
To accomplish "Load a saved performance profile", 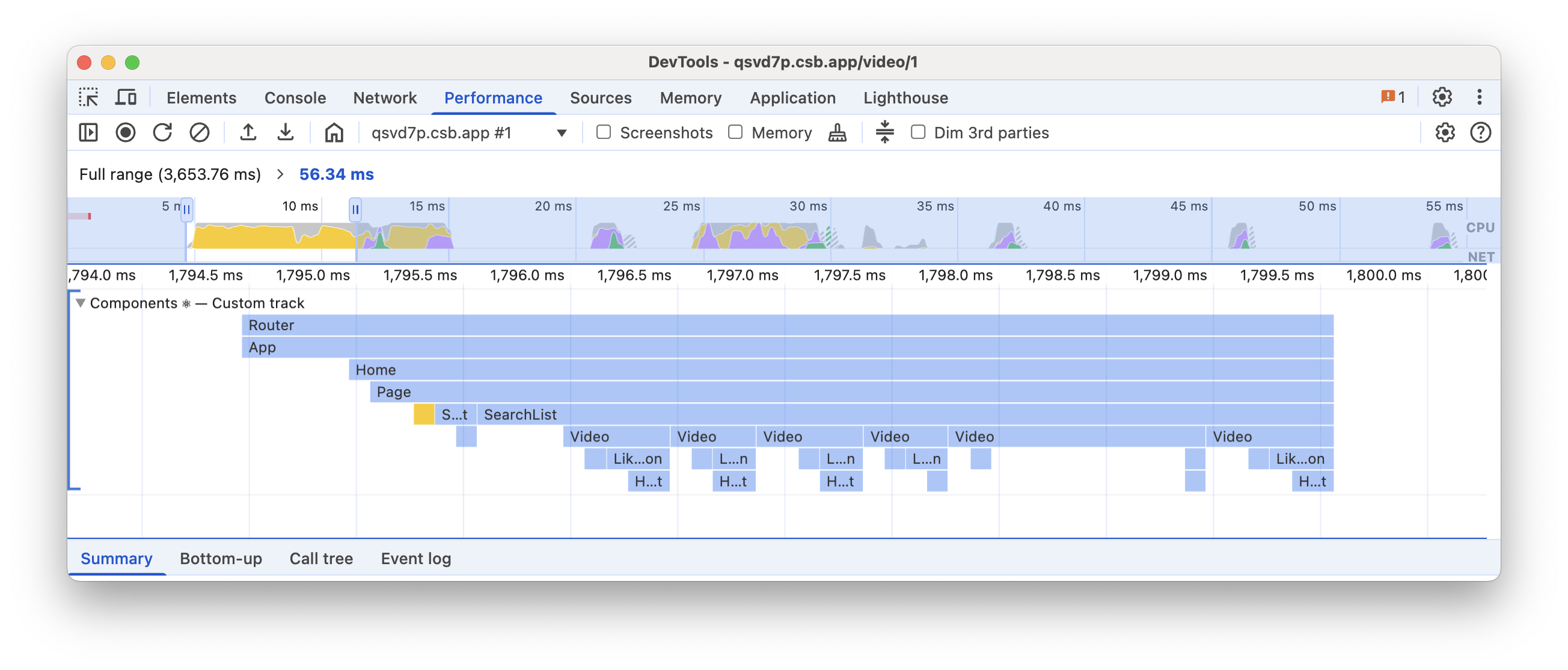I will 248,133.
